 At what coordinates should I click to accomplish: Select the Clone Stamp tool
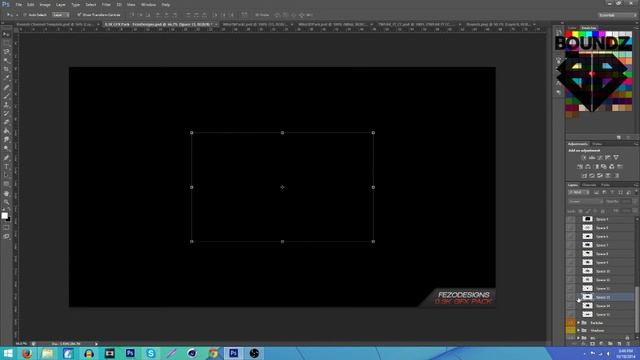[x=6, y=105]
